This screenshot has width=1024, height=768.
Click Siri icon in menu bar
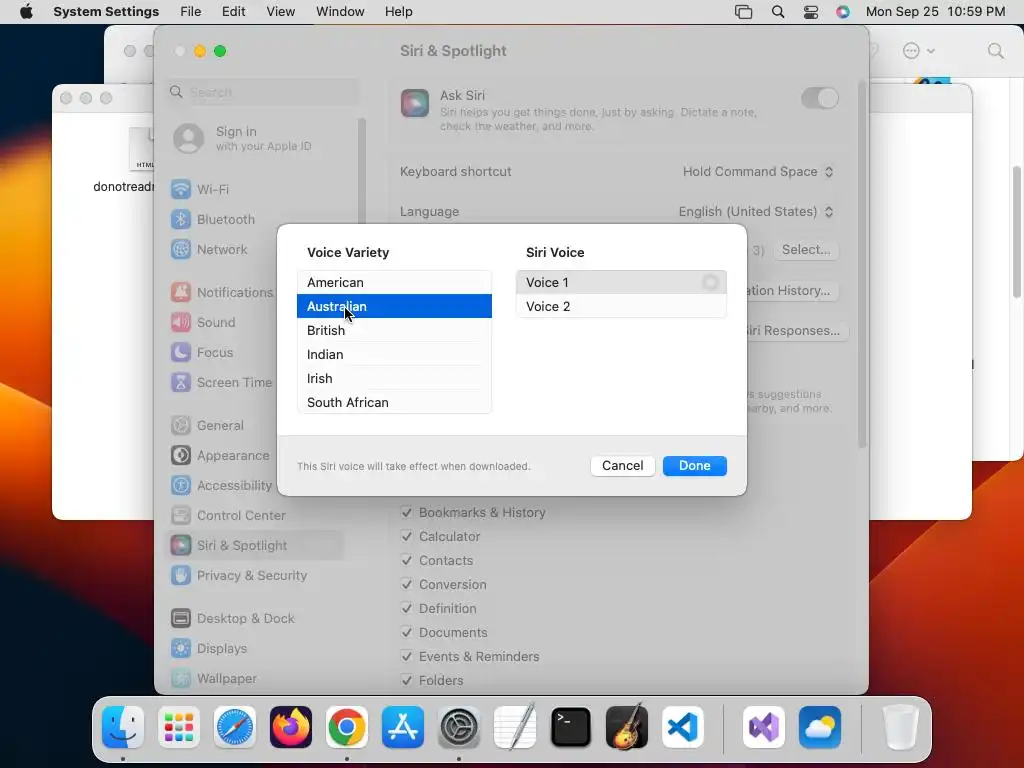click(x=843, y=12)
